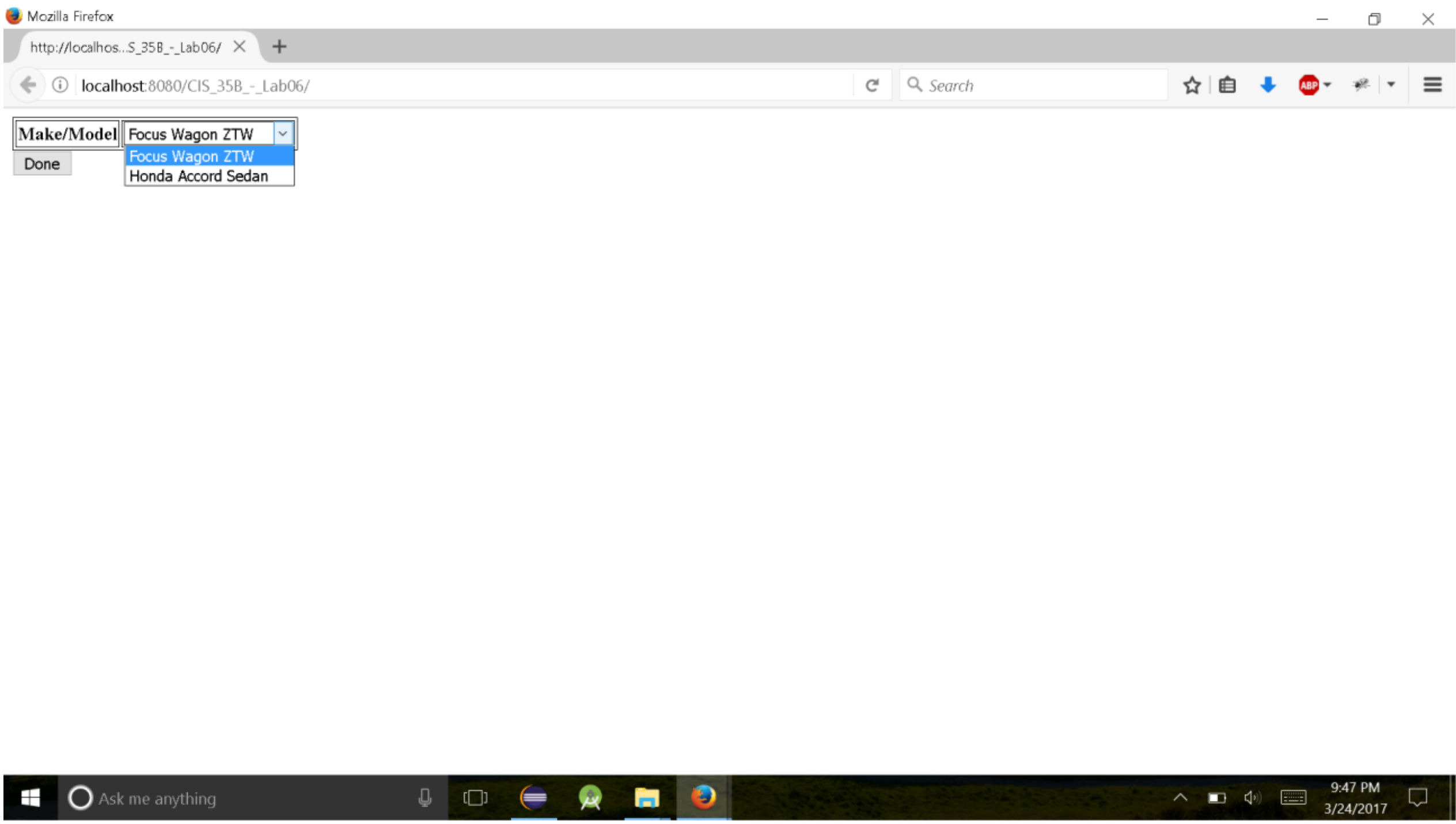Choose Focus Wagon ZTW option

pos(191,156)
